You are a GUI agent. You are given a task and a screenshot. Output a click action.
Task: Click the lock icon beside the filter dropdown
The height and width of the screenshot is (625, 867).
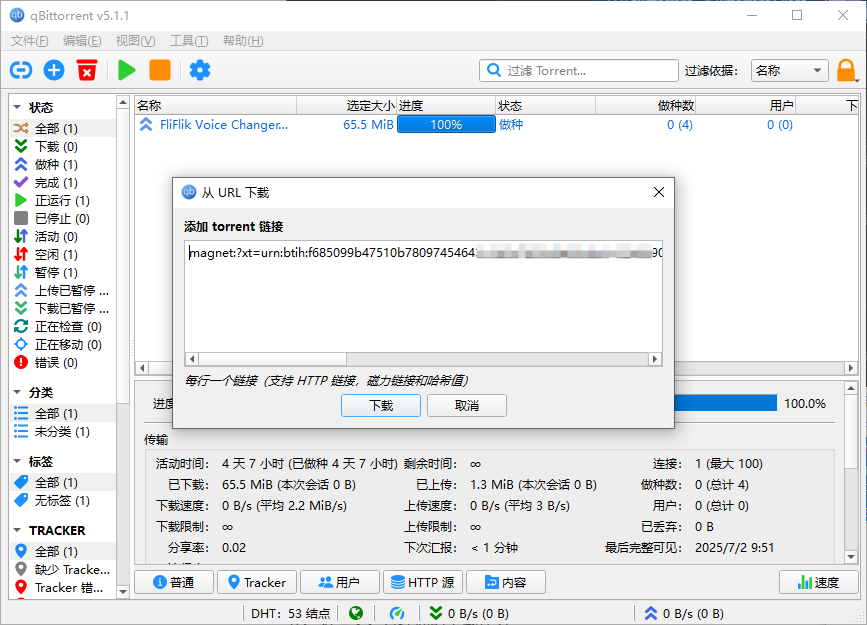[x=845, y=70]
